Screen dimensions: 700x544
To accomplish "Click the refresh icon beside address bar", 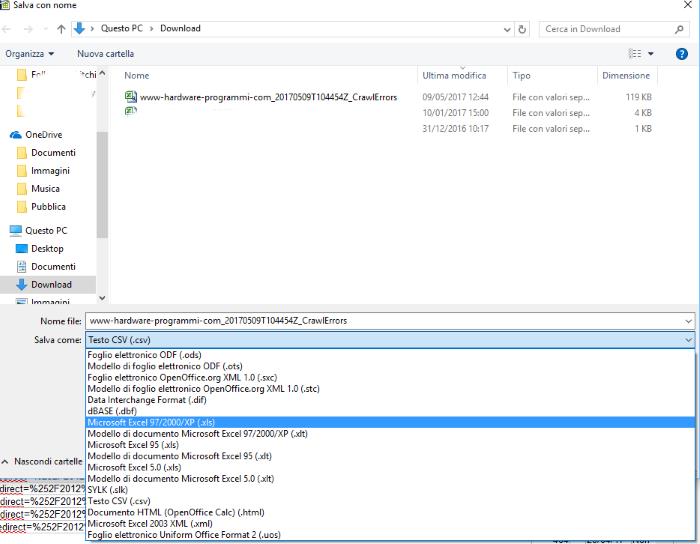I will tap(522, 29).
